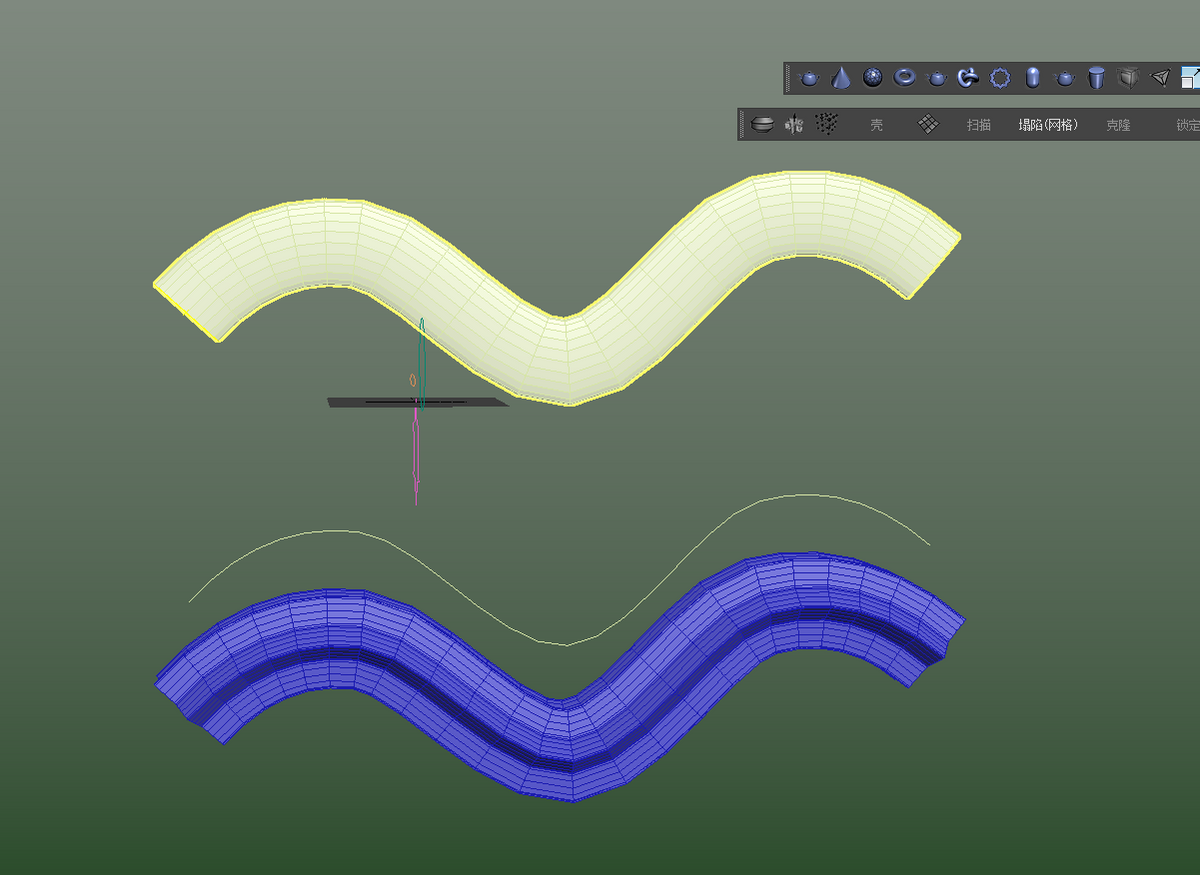Screen dimensions: 1200x875
Task: Select the lathe-shaped icon on lower toolbar
Action: coord(761,124)
